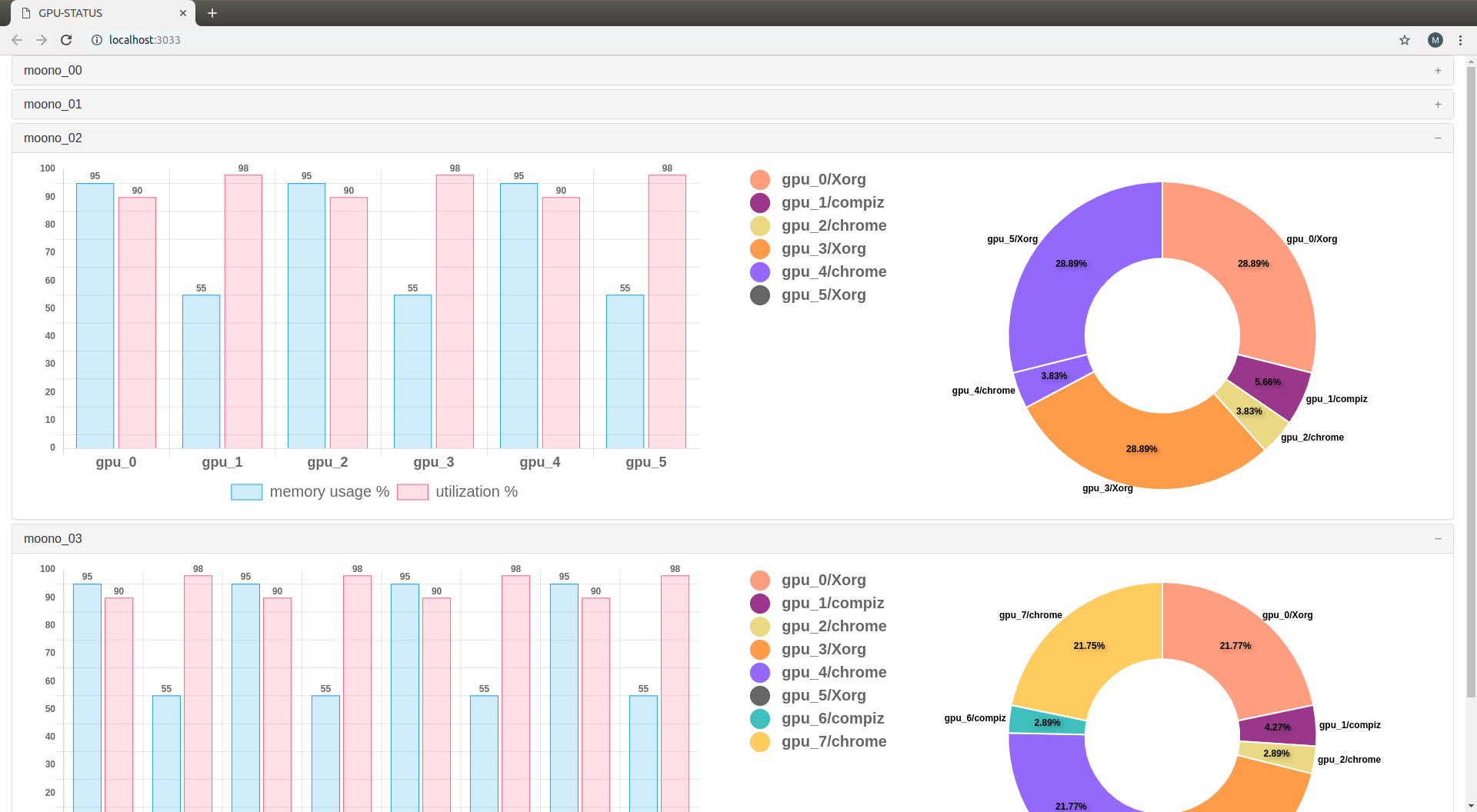Viewport: 1477px width, 812px height.
Task: Toggle gpu_2/chrome legend in moono_02
Action: (x=818, y=226)
